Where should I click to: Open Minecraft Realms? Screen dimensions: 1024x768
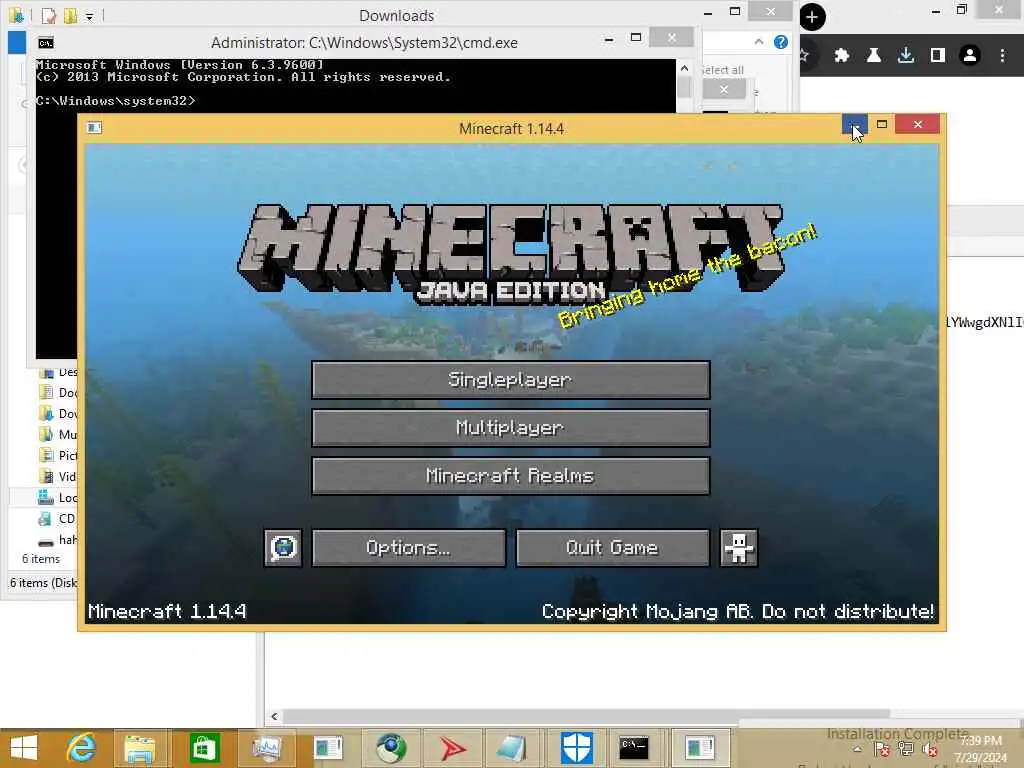(511, 475)
